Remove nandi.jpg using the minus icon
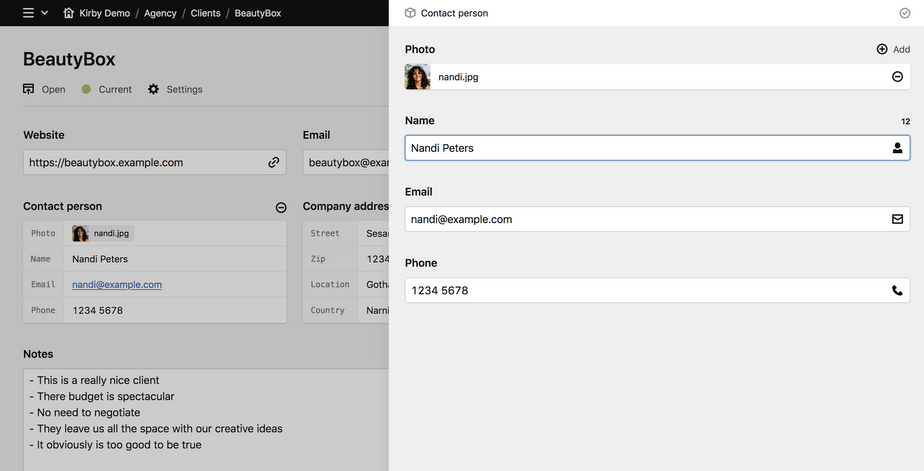Viewport: 924px width, 471px height. pos(897,77)
